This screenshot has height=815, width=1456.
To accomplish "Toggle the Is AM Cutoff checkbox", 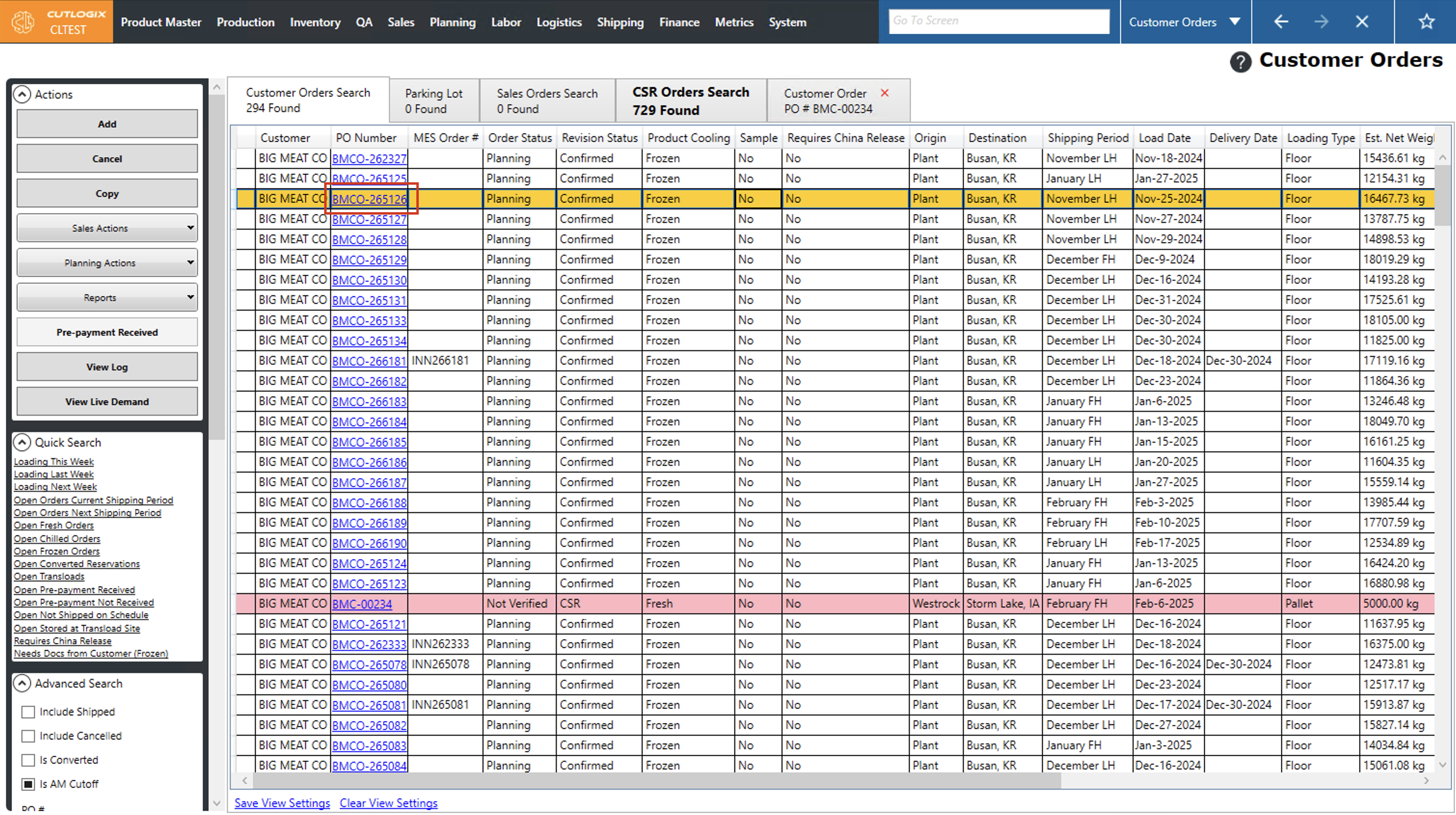I will click(x=28, y=784).
